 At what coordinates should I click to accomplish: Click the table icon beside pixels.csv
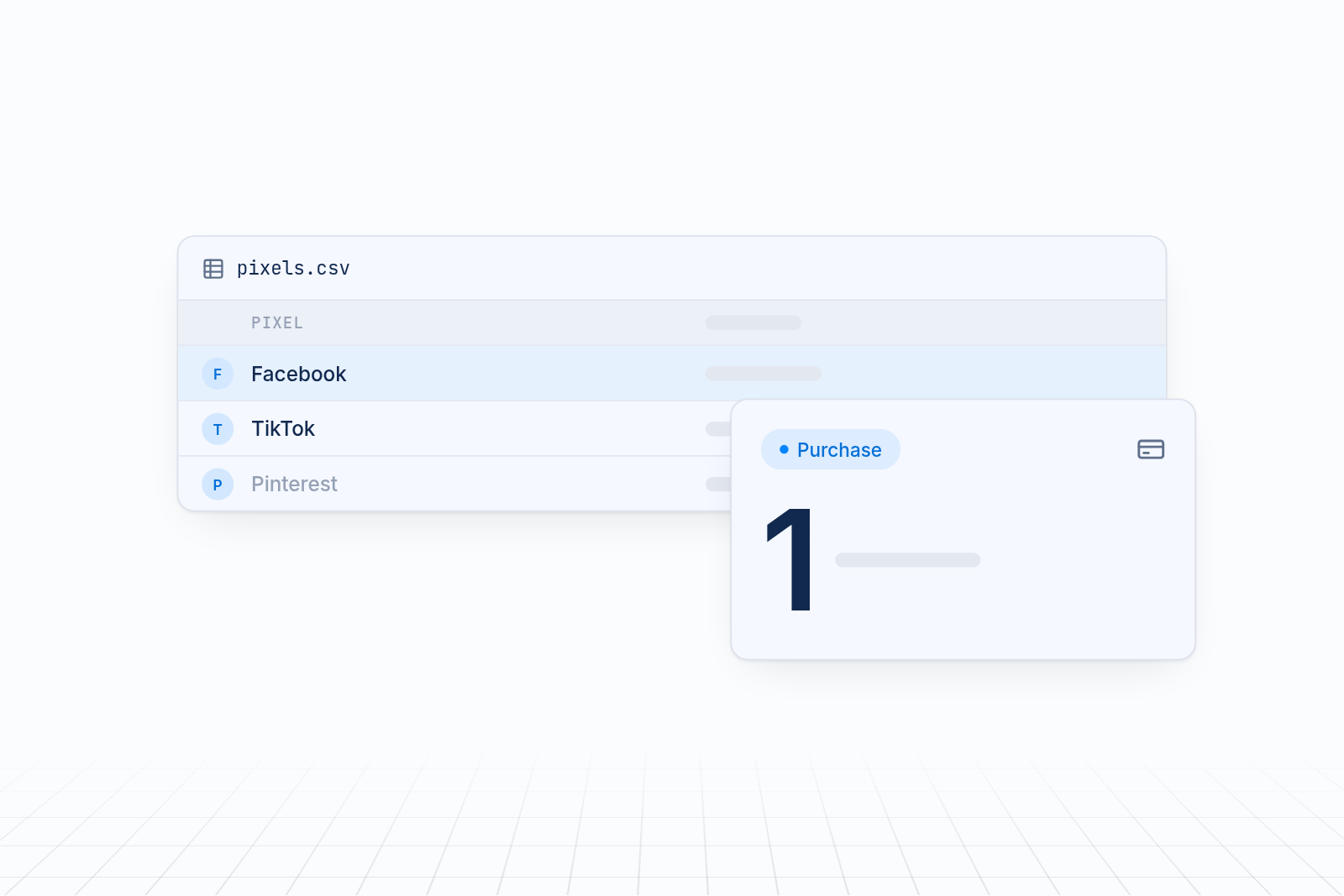[213, 269]
